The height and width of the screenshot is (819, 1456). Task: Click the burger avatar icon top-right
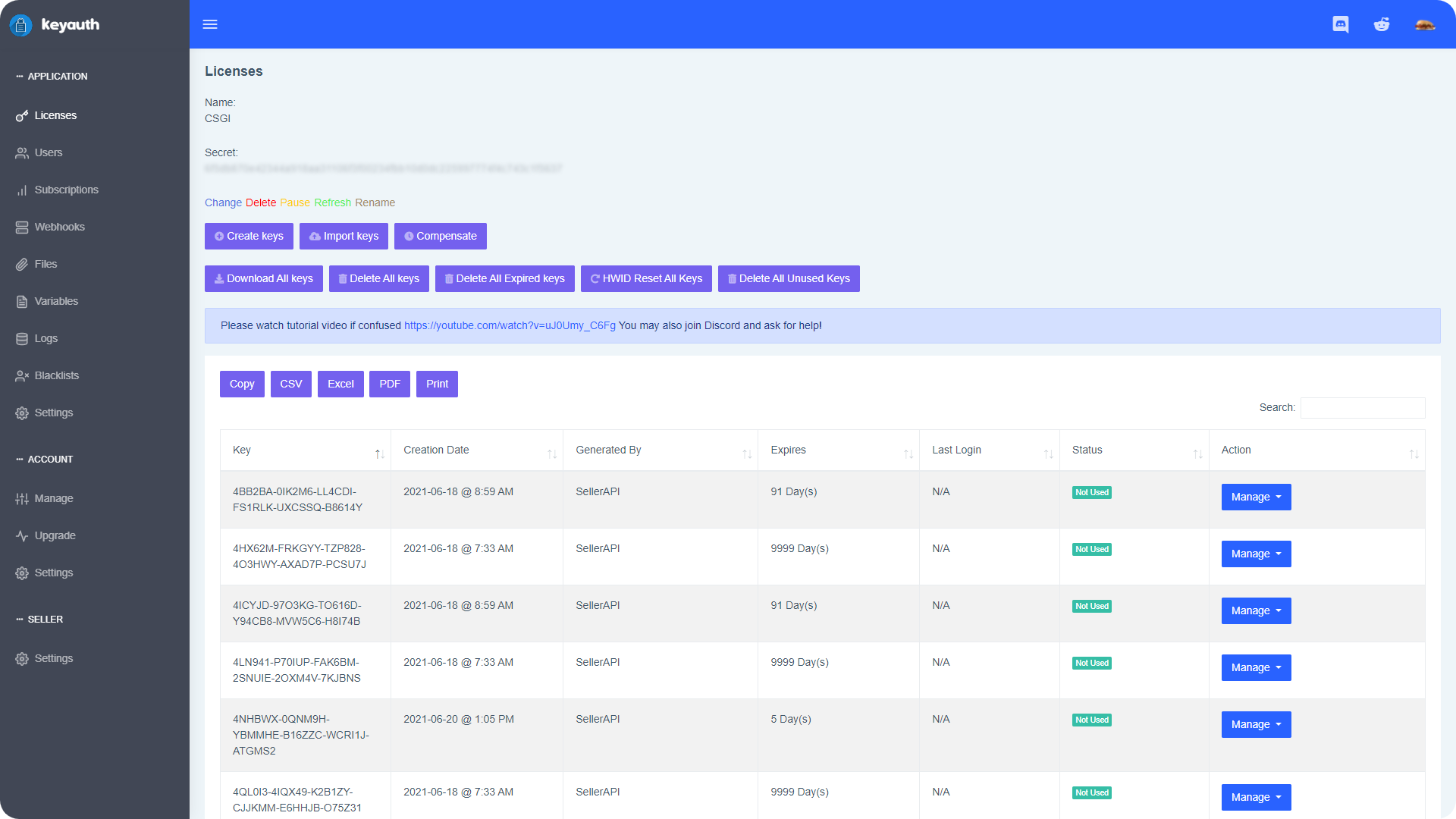click(x=1425, y=24)
